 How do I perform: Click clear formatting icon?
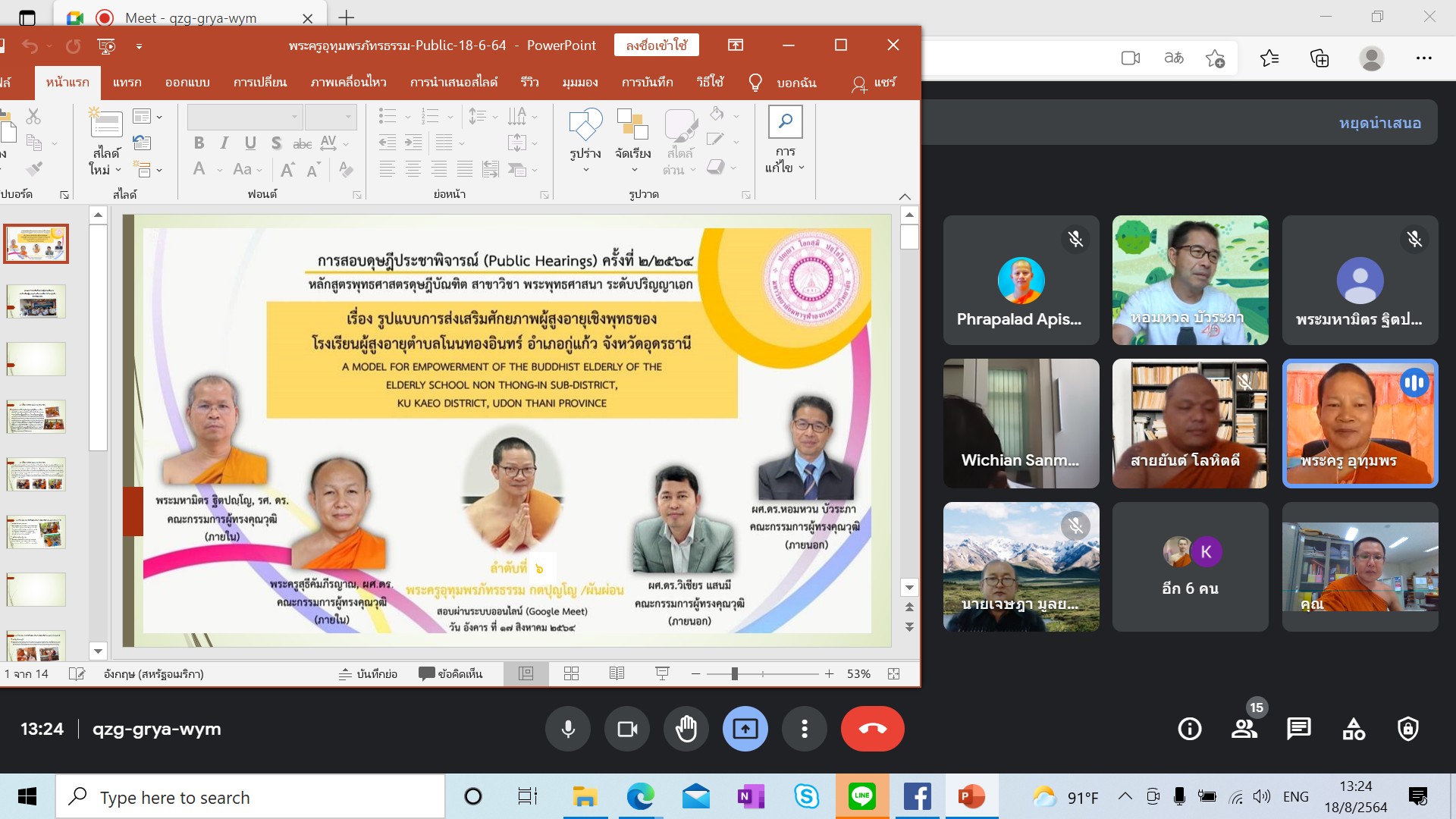(x=346, y=169)
